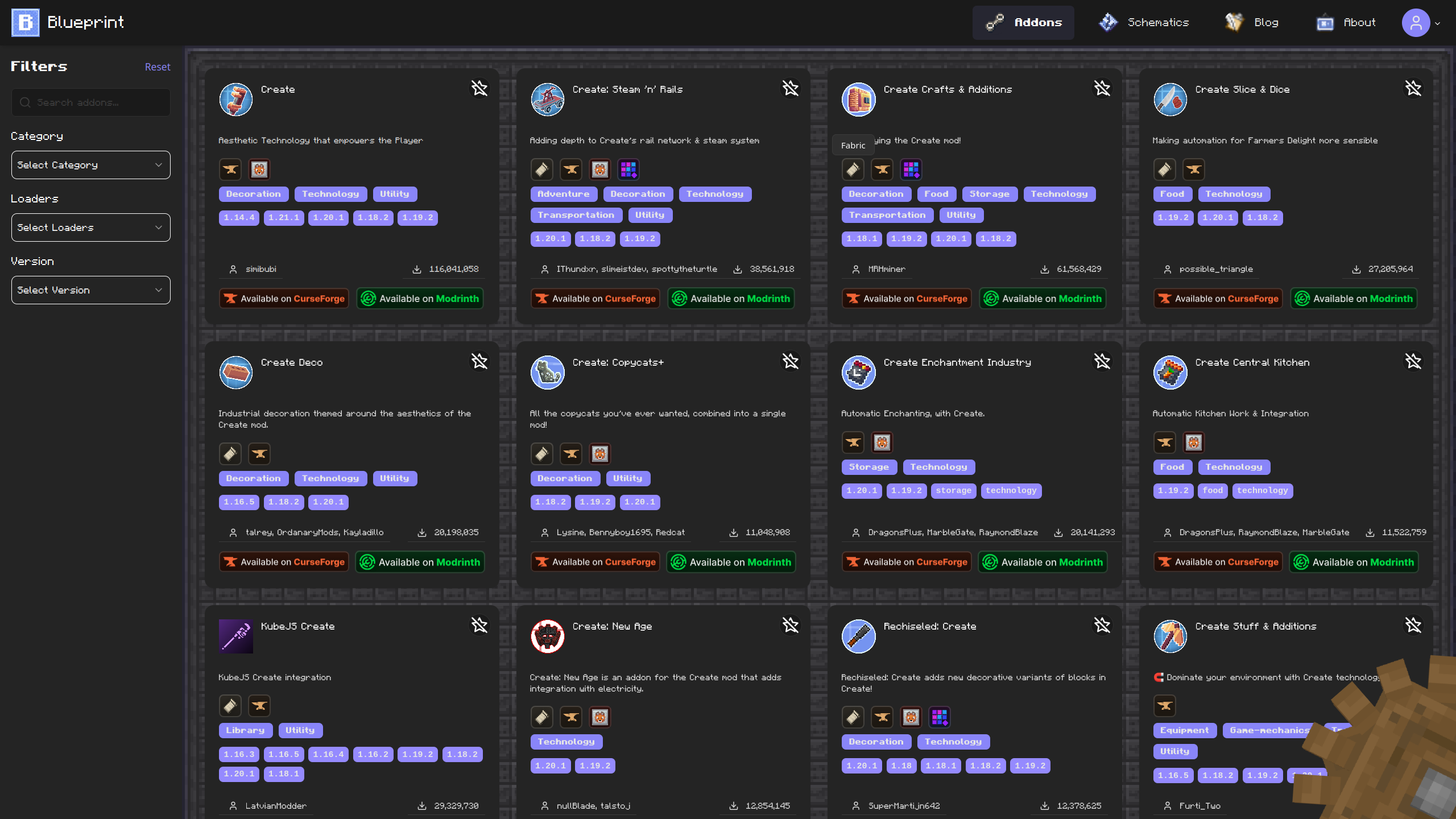This screenshot has height=819, width=1456.
Task: Click the 1.14.4 version tag on Create
Action: tap(239, 218)
